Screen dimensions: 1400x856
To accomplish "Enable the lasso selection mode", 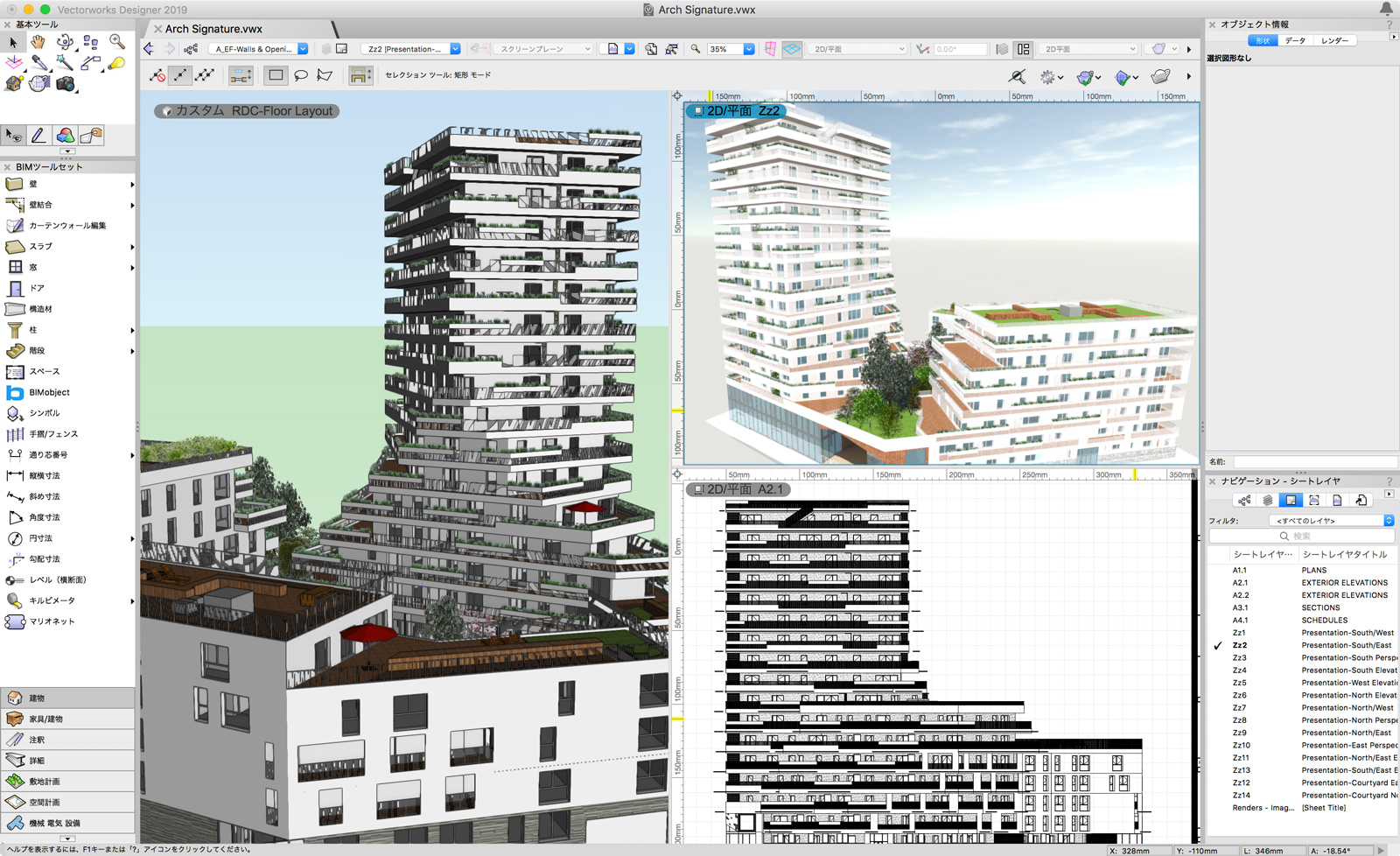I will point(300,75).
